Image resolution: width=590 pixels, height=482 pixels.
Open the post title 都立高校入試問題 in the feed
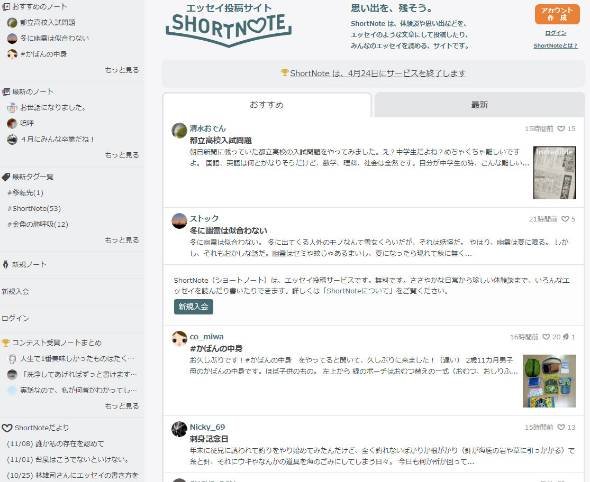pyautogui.click(x=220, y=141)
